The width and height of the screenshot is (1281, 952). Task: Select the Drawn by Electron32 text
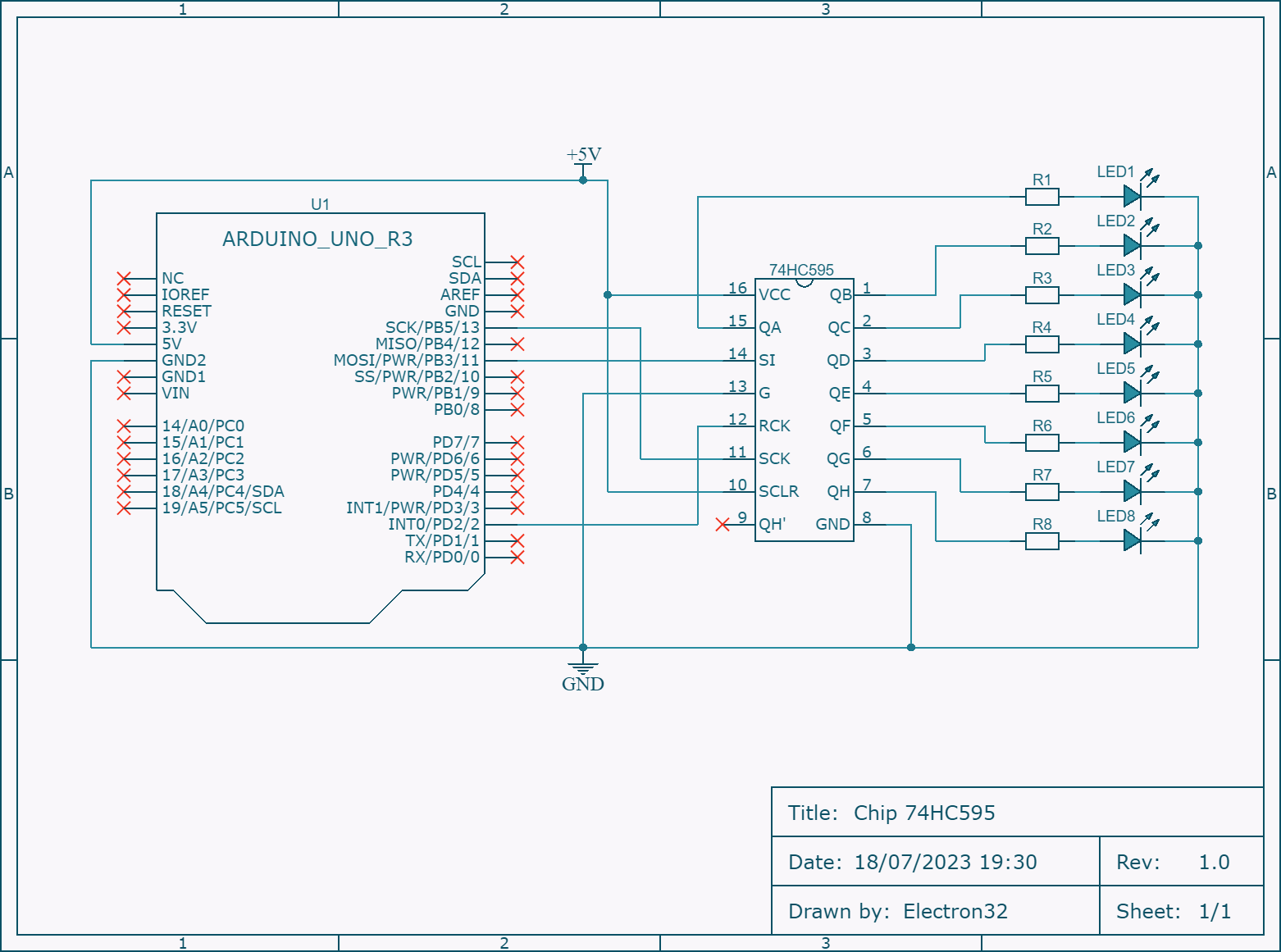[899, 911]
